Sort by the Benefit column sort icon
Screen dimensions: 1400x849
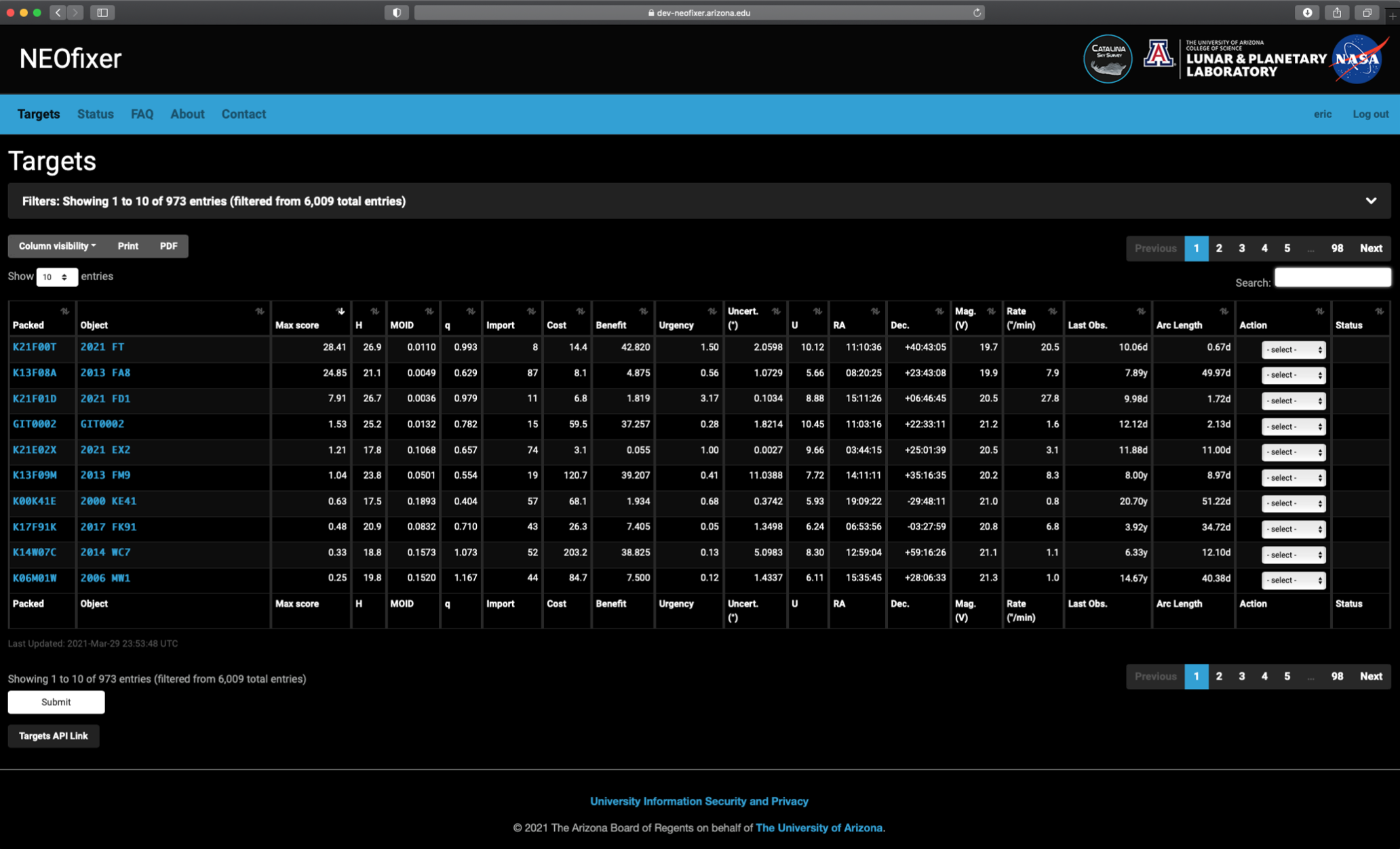tap(644, 311)
